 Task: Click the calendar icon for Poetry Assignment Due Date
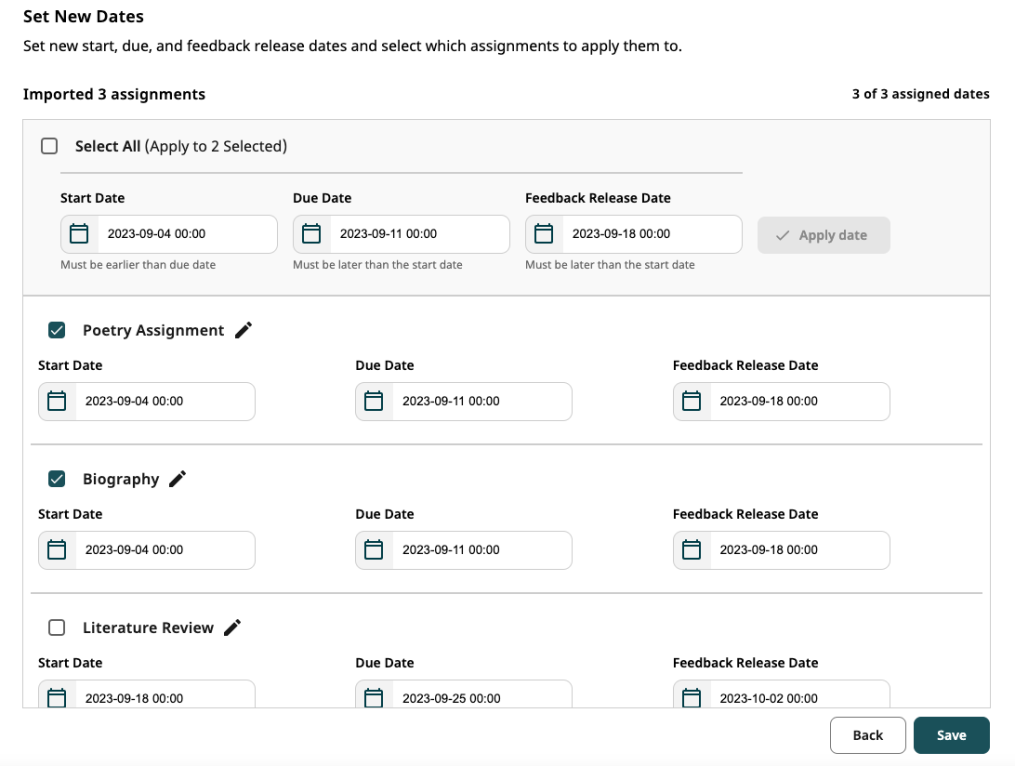373,401
